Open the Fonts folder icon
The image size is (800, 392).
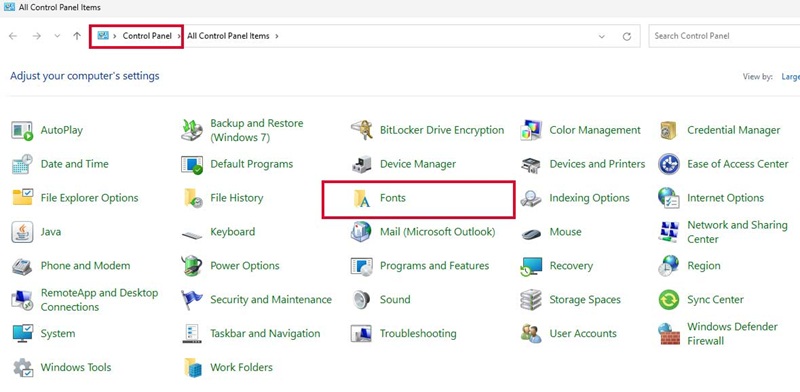click(x=362, y=198)
